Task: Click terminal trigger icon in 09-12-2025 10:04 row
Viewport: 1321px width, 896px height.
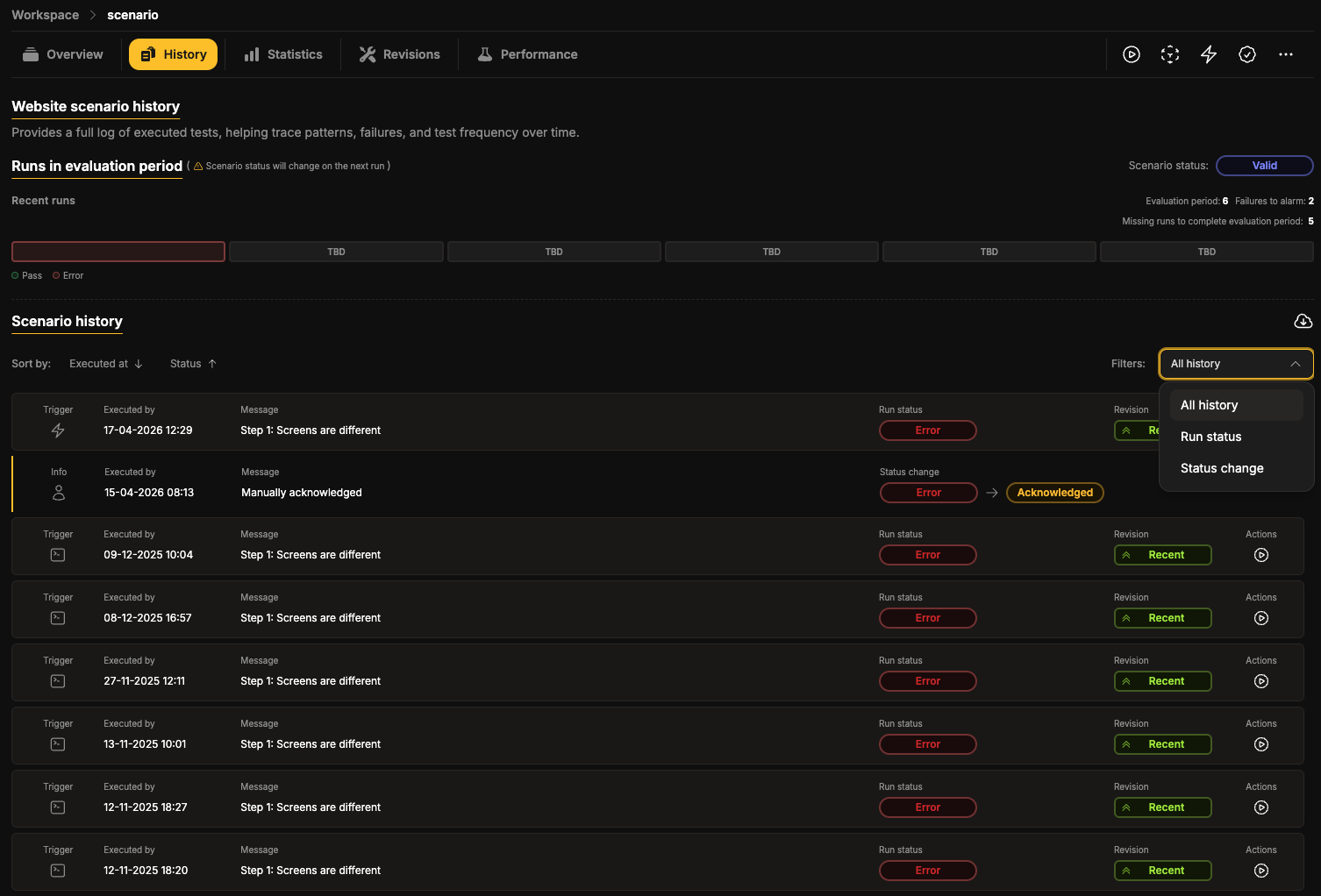Action: (x=58, y=555)
